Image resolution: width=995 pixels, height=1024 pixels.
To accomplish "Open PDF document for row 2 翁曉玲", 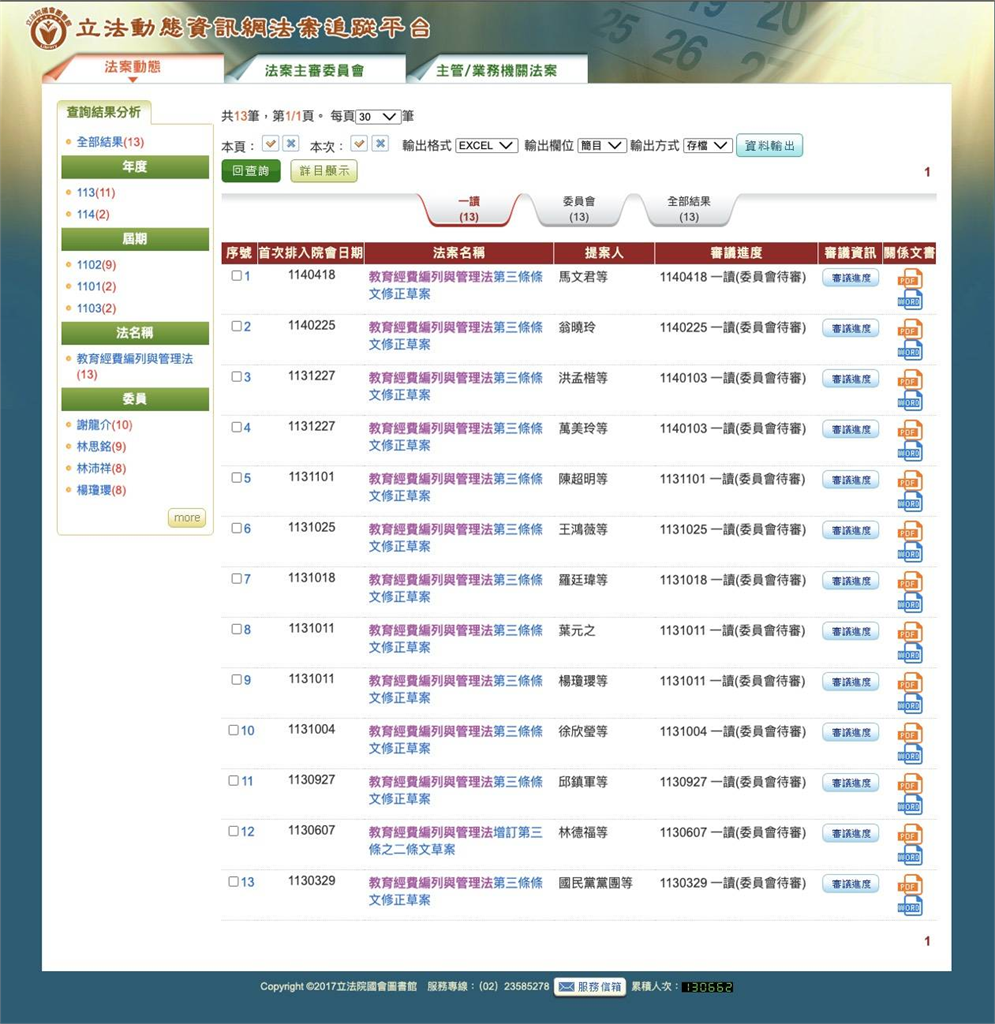I will 909,329.
